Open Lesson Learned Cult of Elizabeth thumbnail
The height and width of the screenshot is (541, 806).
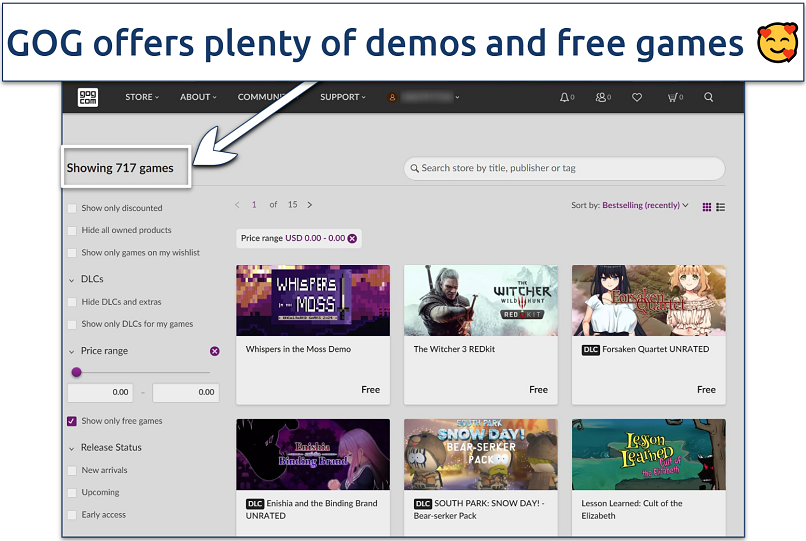point(649,454)
